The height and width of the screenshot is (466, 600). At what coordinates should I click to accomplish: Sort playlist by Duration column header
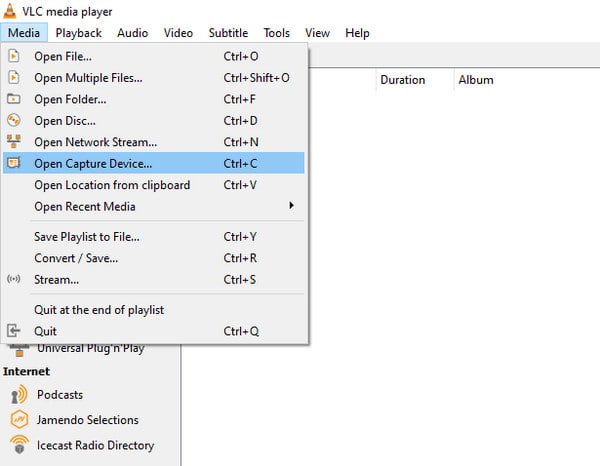pos(414,80)
